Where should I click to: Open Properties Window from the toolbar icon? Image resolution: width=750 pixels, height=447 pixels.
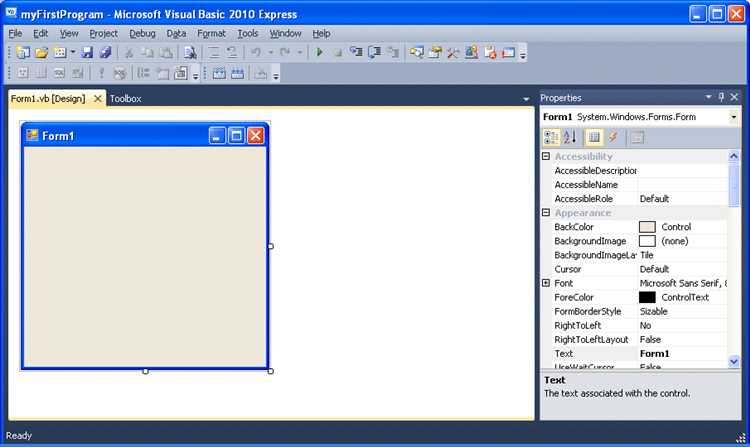pyautogui.click(x=435, y=53)
